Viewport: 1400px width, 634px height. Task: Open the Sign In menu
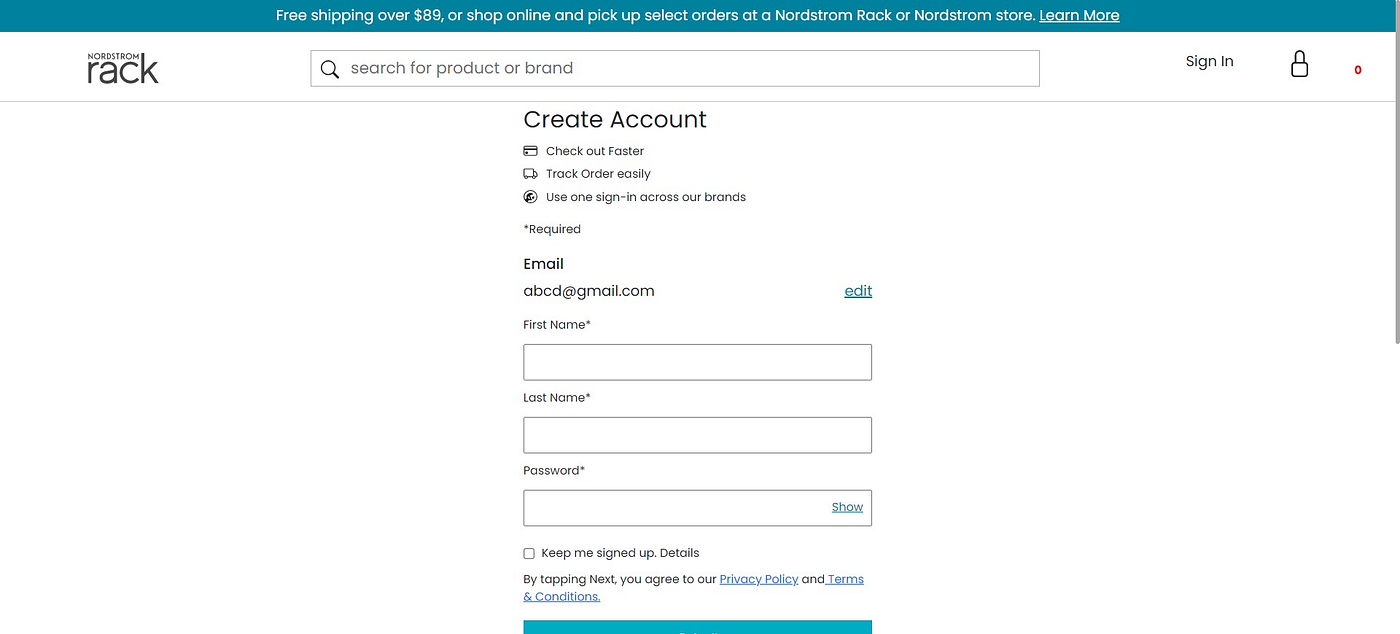pyautogui.click(x=1209, y=61)
